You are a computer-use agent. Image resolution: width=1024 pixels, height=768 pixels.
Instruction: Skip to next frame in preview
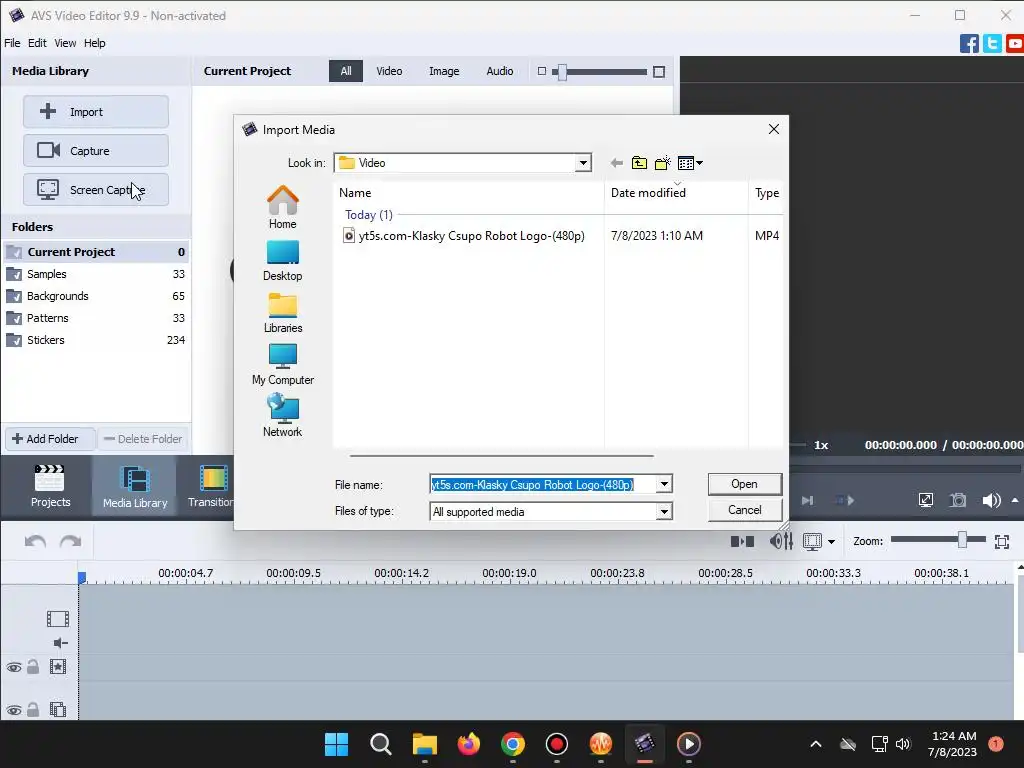pyautogui.click(x=808, y=500)
